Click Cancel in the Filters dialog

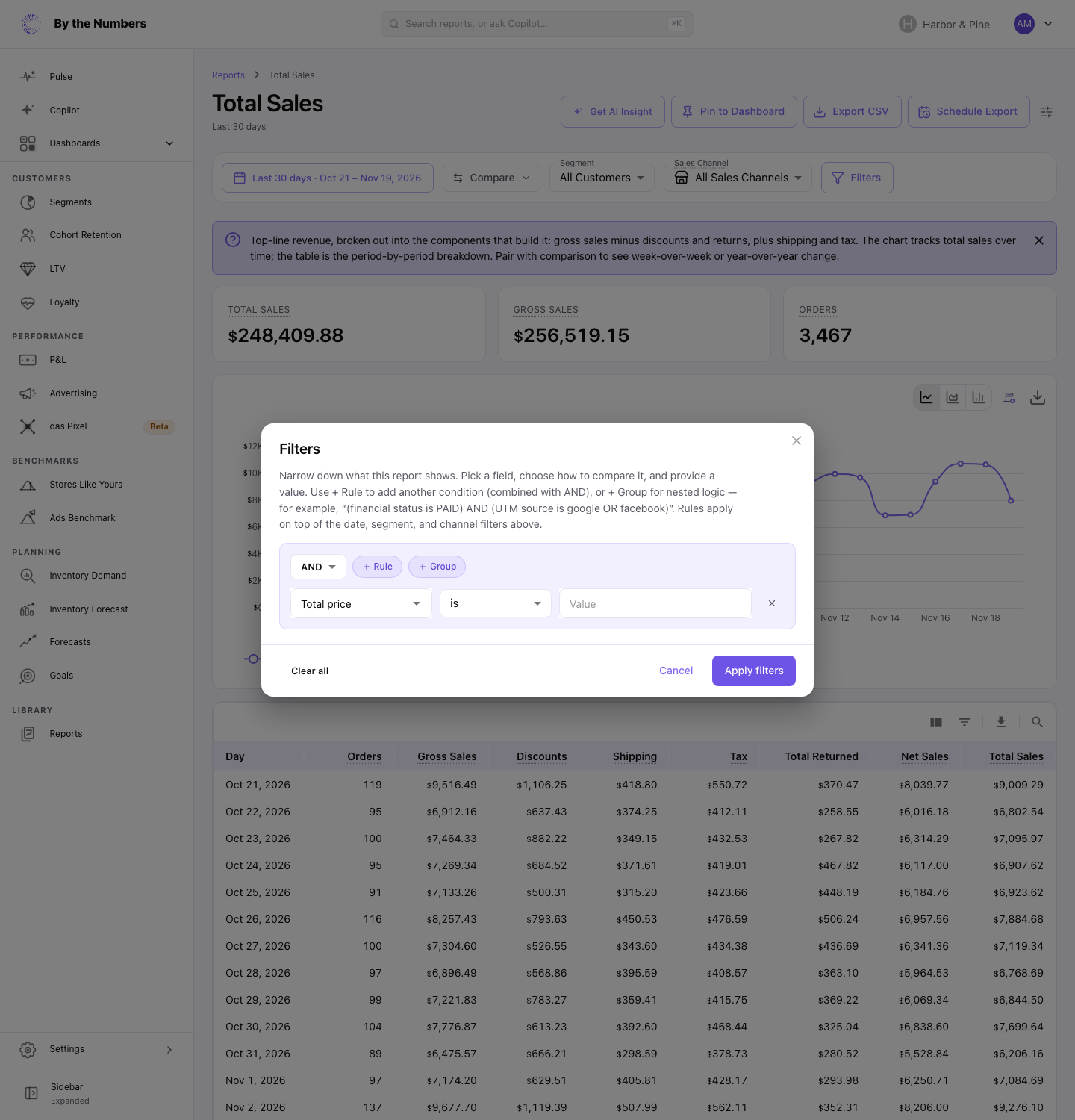pos(676,671)
